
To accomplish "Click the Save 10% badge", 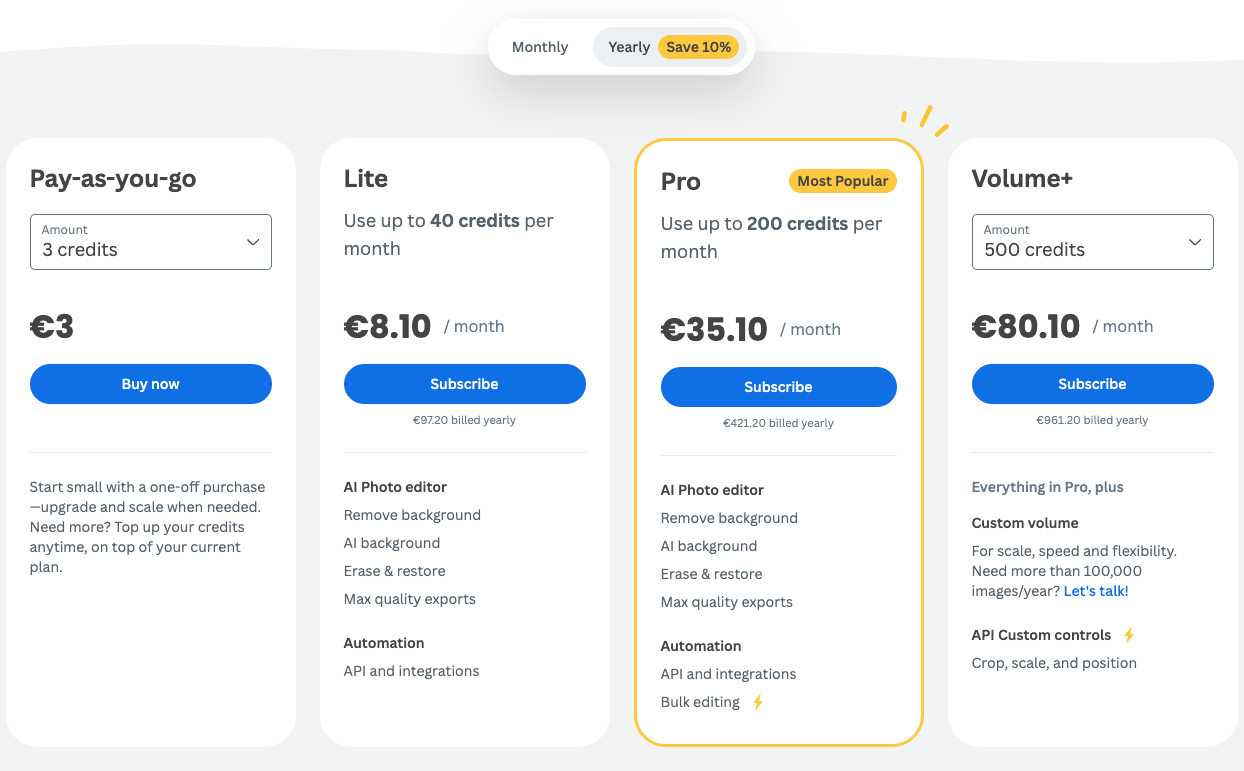I will tap(698, 46).
